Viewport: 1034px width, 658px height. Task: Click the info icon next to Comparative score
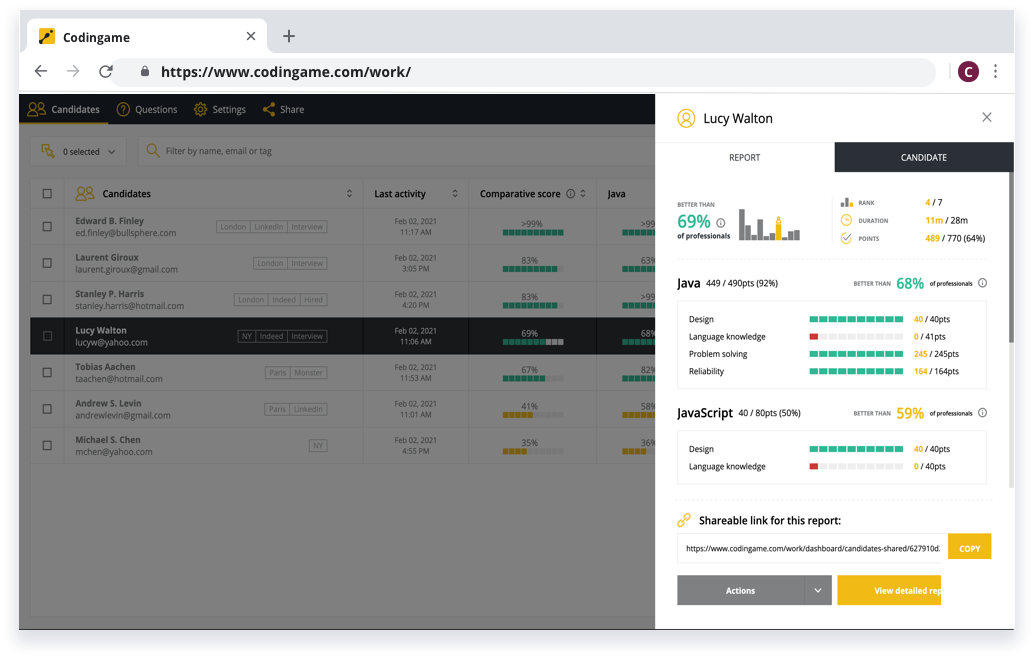(x=570, y=194)
